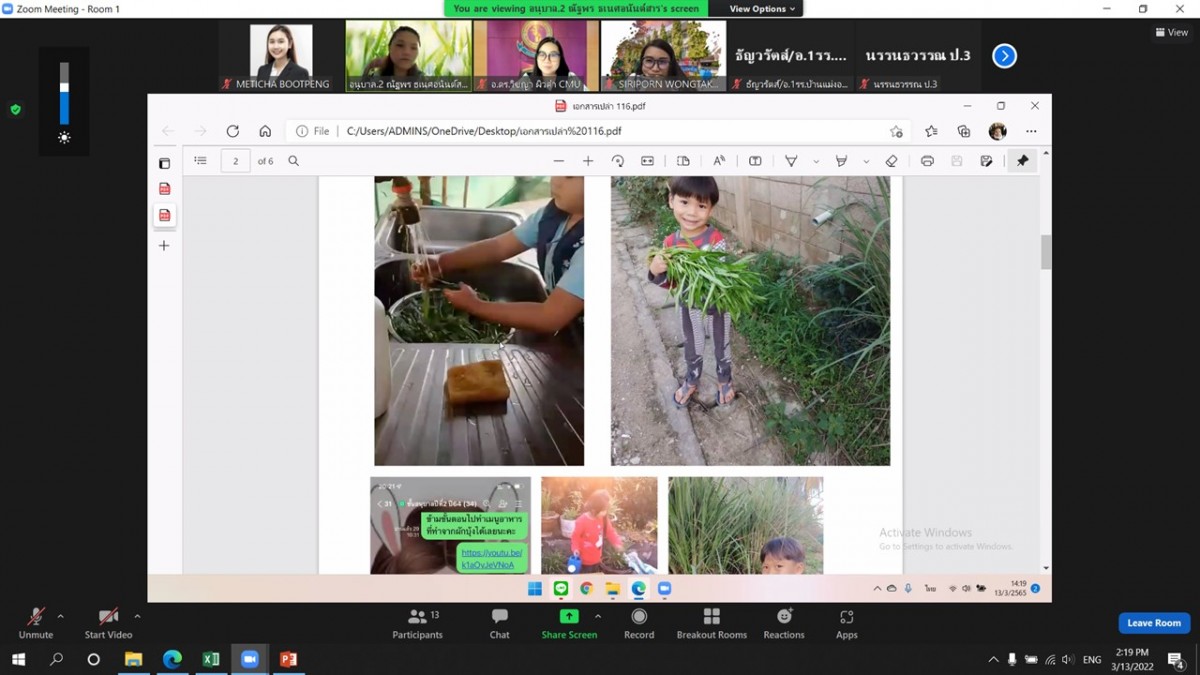The width and height of the screenshot is (1200, 675).
Task: Start recording with the Record button
Action: tap(639, 623)
